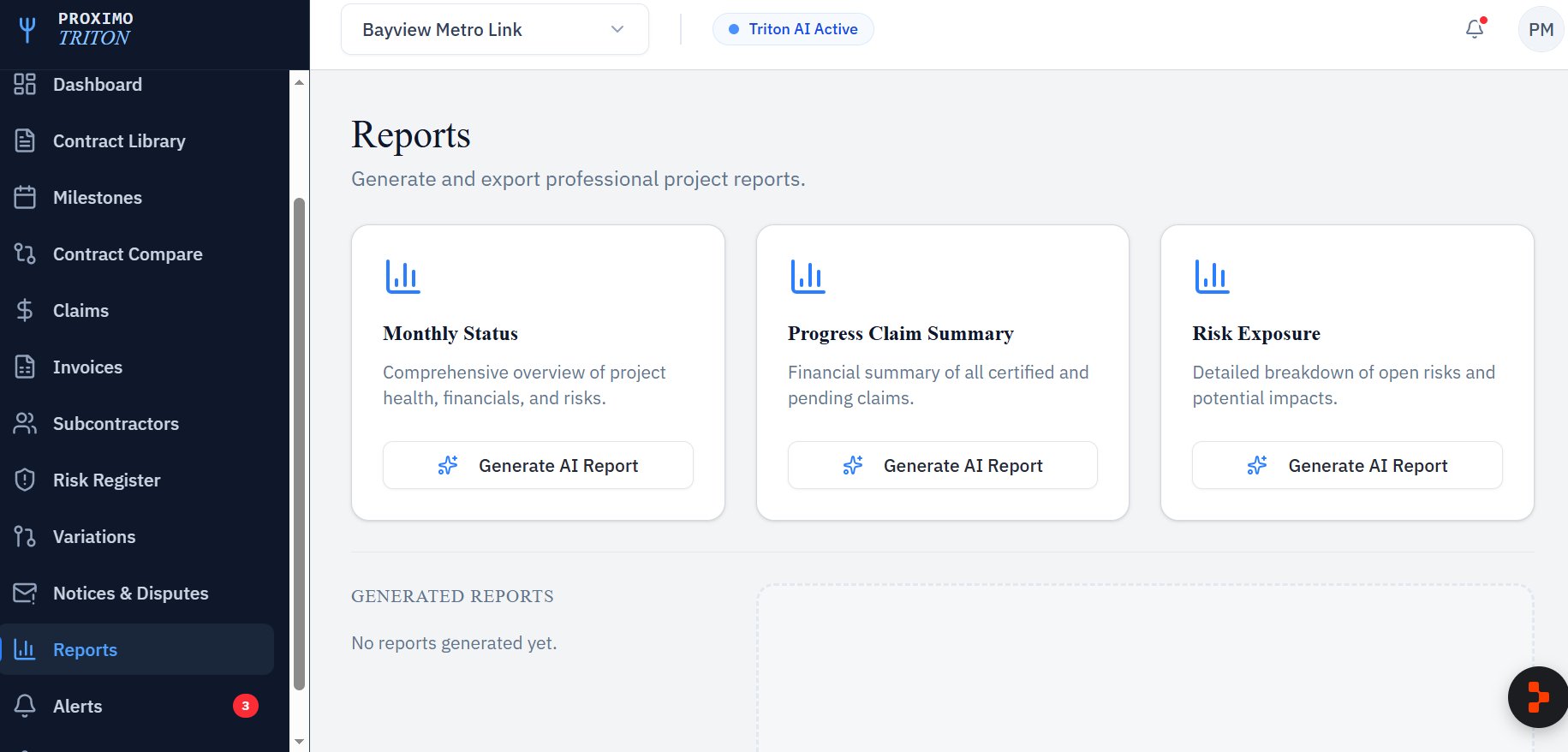This screenshot has height=752, width=1568.
Task: Click the Reports bar chart sidebar icon
Action: [25, 649]
